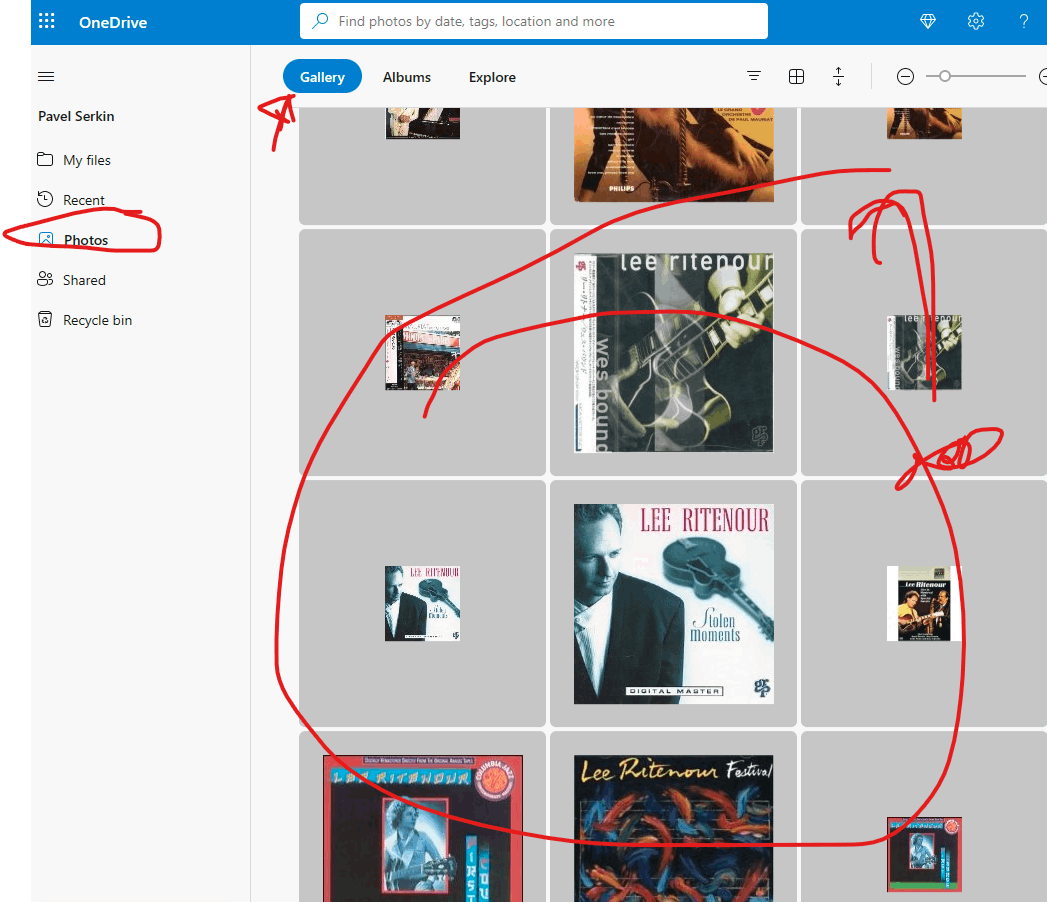Adjust the row height setting
The width and height of the screenshot is (1047, 902).
(838, 76)
